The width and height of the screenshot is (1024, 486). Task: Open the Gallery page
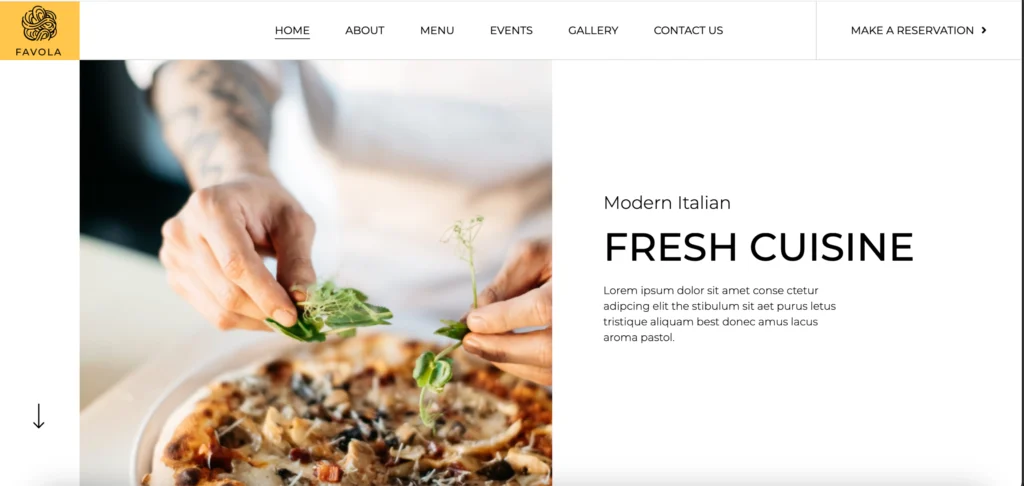pyautogui.click(x=593, y=30)
